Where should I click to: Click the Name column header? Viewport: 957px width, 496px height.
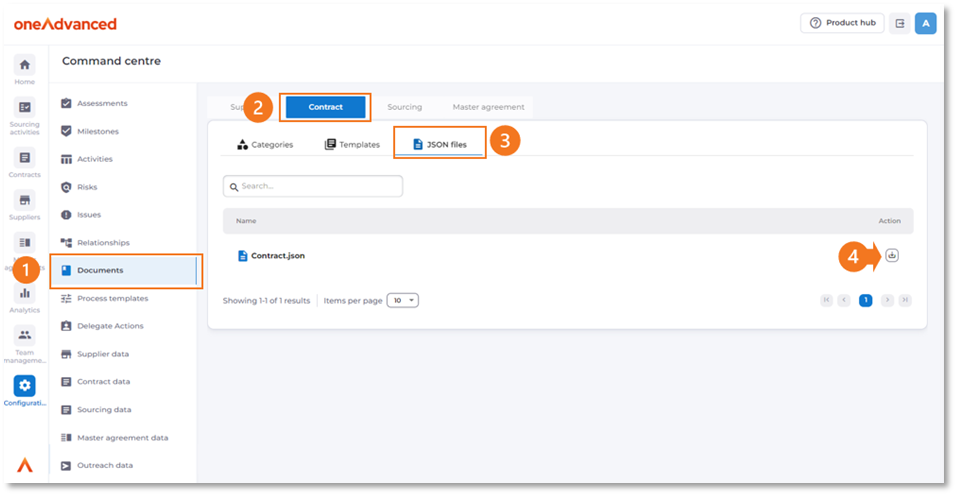pyautogui.click(x=246, y=221)
